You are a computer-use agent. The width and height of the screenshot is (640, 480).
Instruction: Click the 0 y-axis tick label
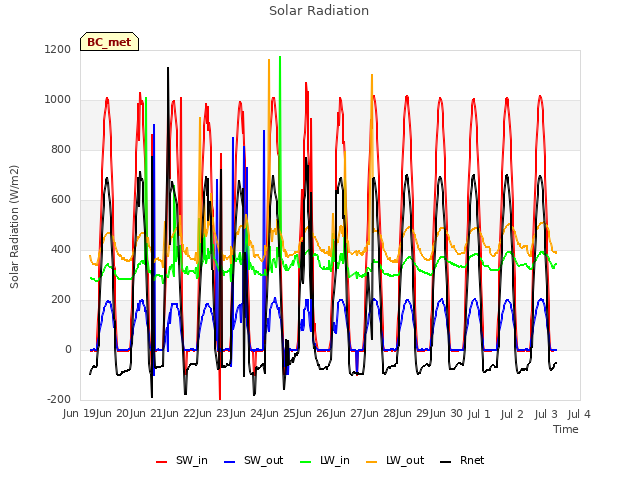pos(68,349)
